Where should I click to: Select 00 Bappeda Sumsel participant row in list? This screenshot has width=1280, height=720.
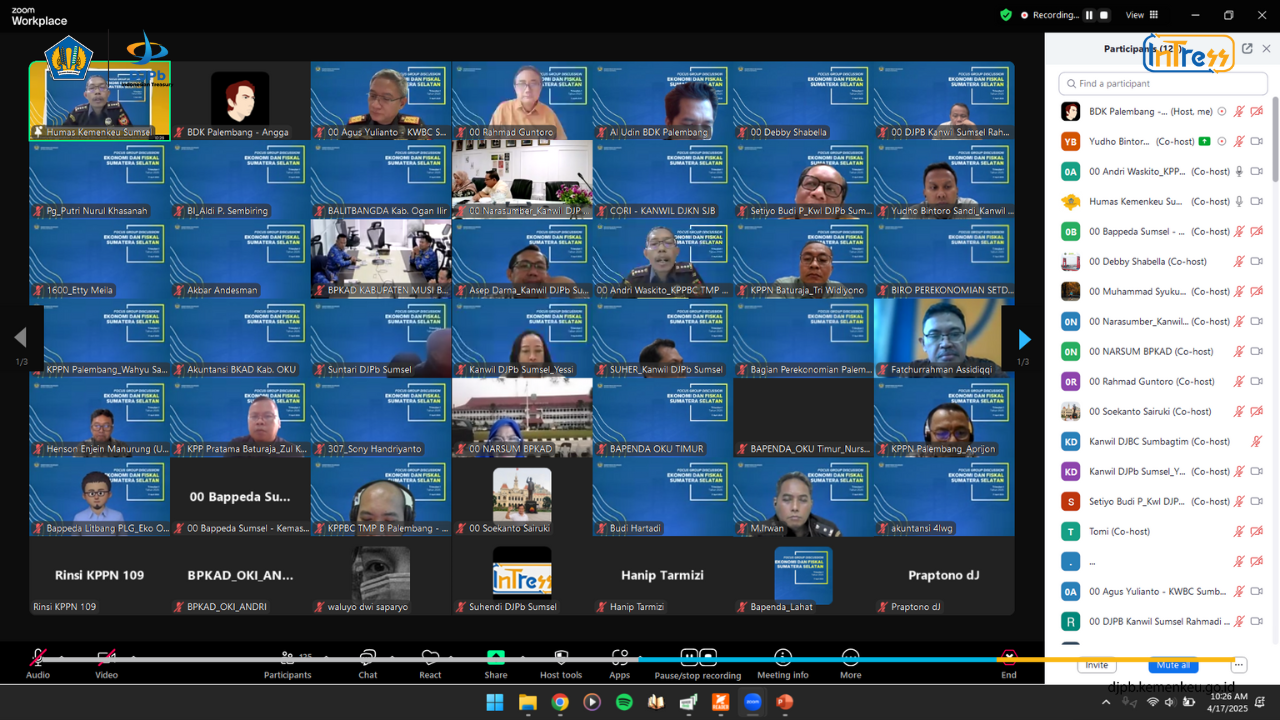click(x=1164, y=231)
